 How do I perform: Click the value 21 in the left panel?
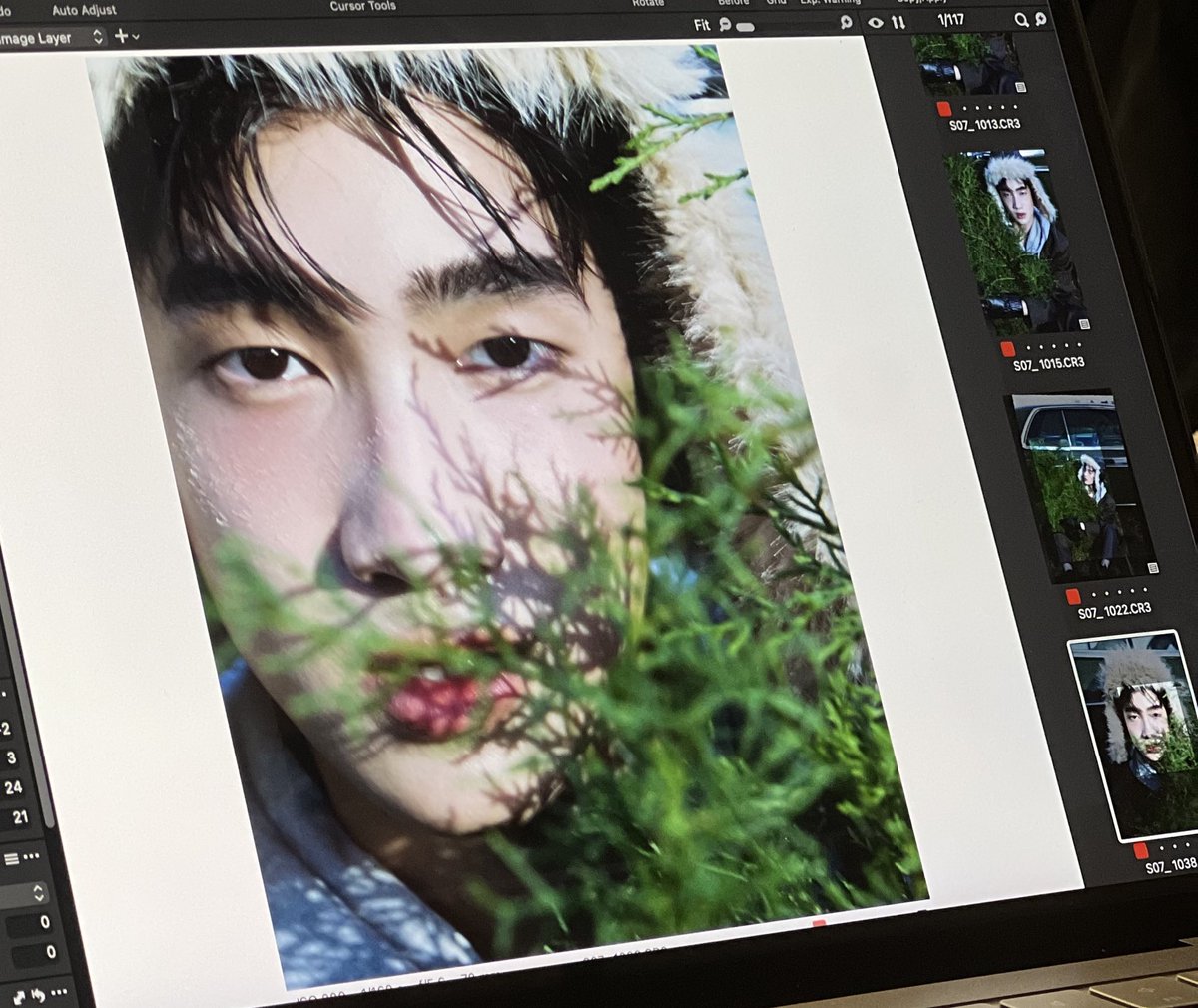[20, 817]
